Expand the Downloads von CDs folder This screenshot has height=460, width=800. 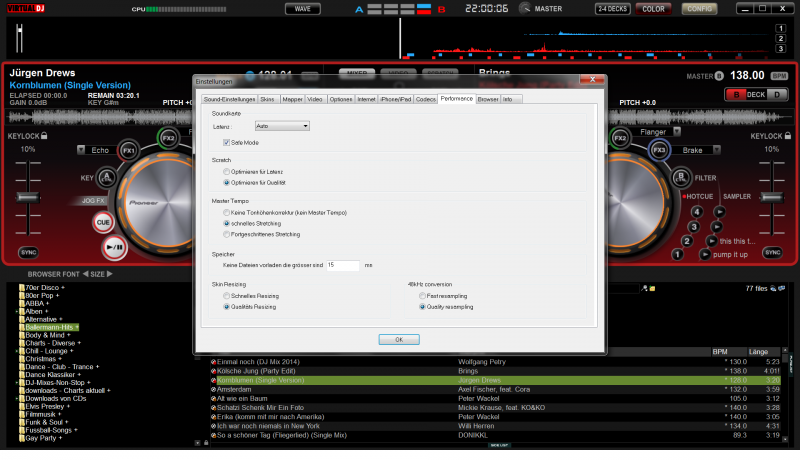[17, 399]
